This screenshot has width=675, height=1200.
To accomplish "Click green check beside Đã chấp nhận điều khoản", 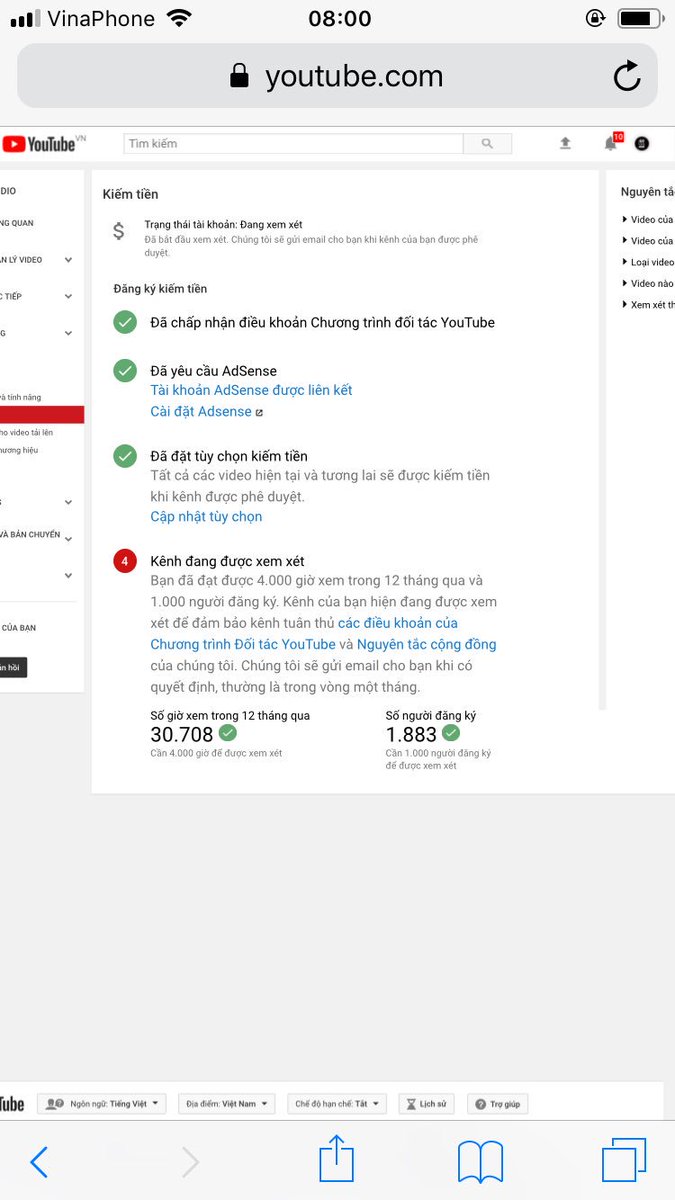I will pos(125,322).
